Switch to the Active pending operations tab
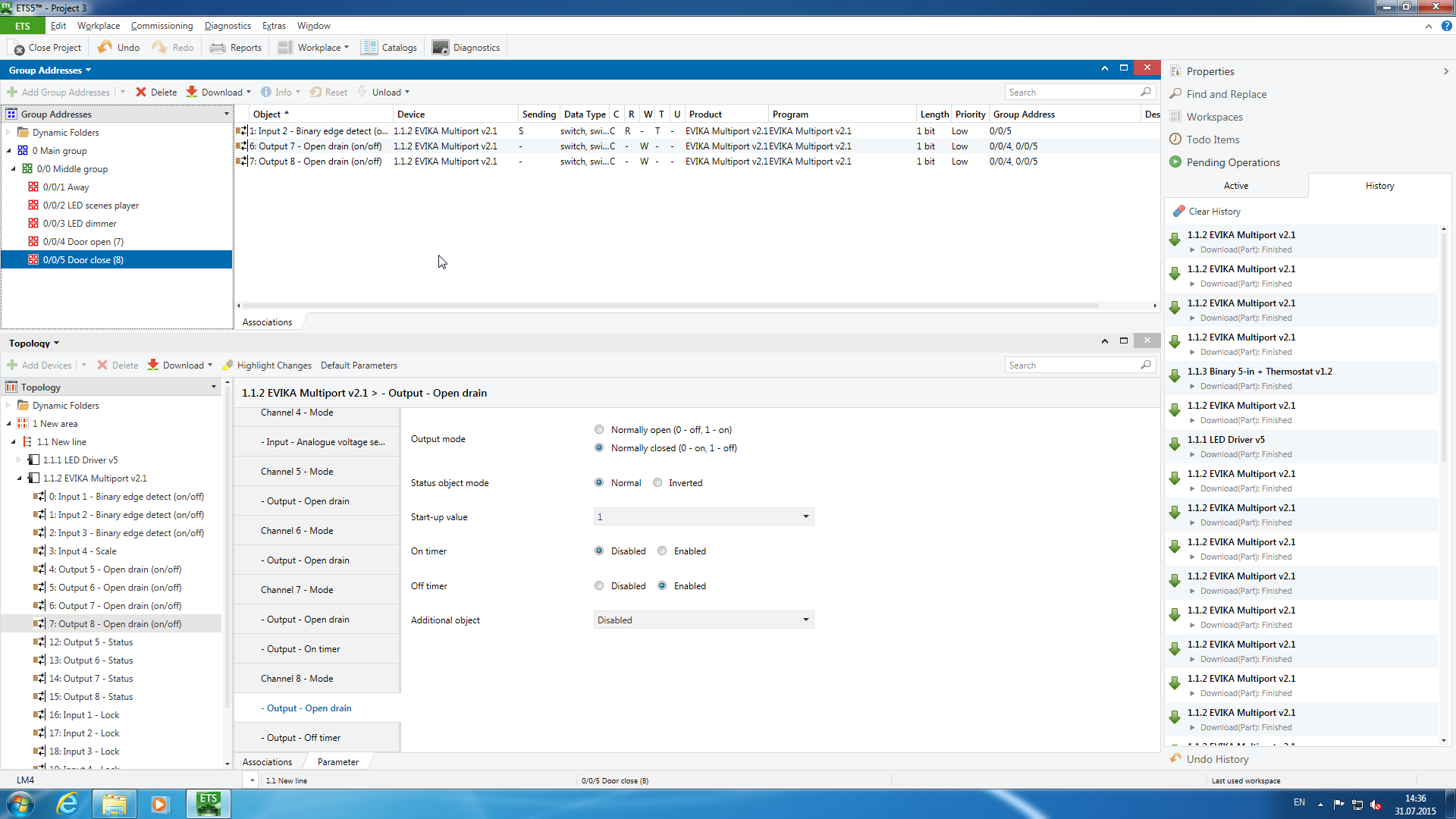 (x=1235, y=185)
